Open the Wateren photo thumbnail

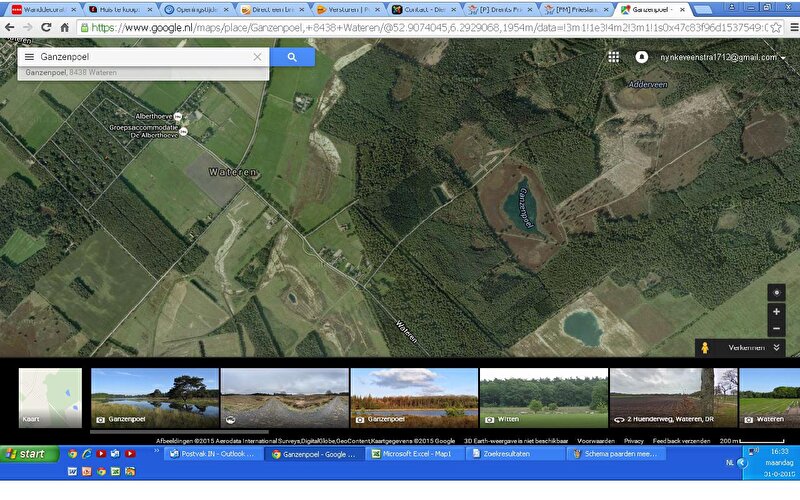pos(769,397)
